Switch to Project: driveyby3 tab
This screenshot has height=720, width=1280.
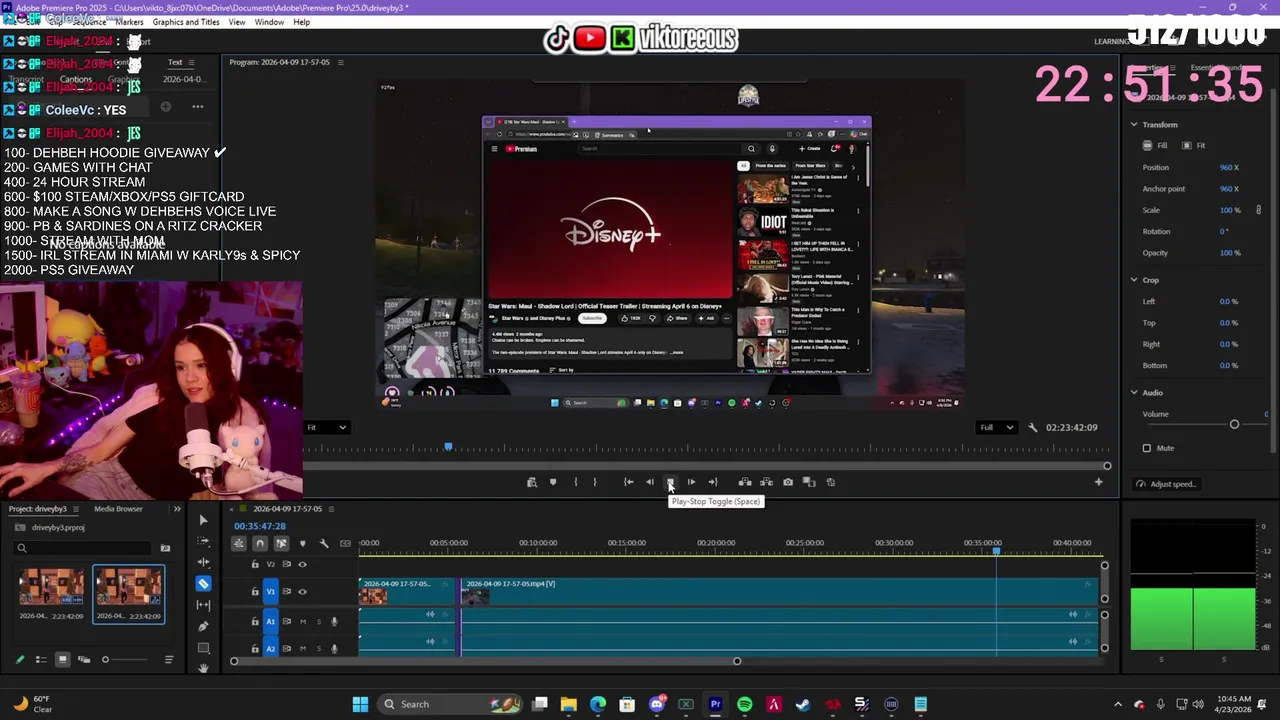click(38, 509)
